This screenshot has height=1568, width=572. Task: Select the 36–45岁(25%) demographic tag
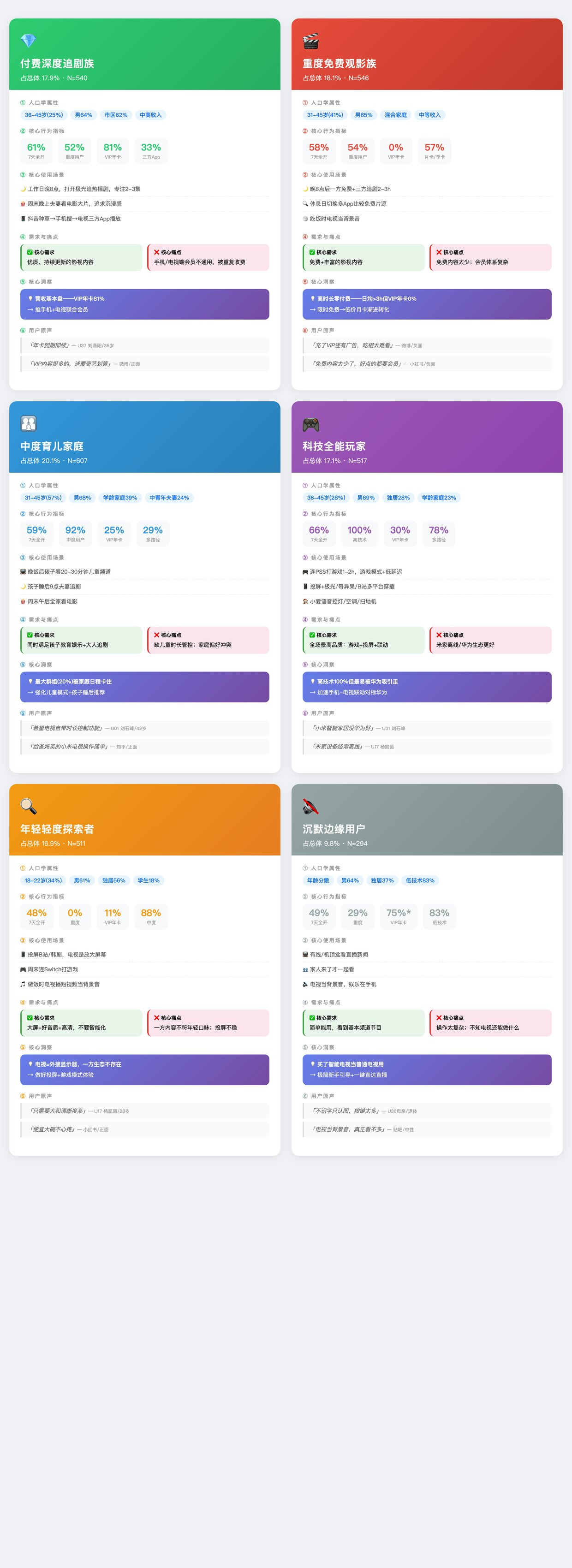click(x=44, y=115)
